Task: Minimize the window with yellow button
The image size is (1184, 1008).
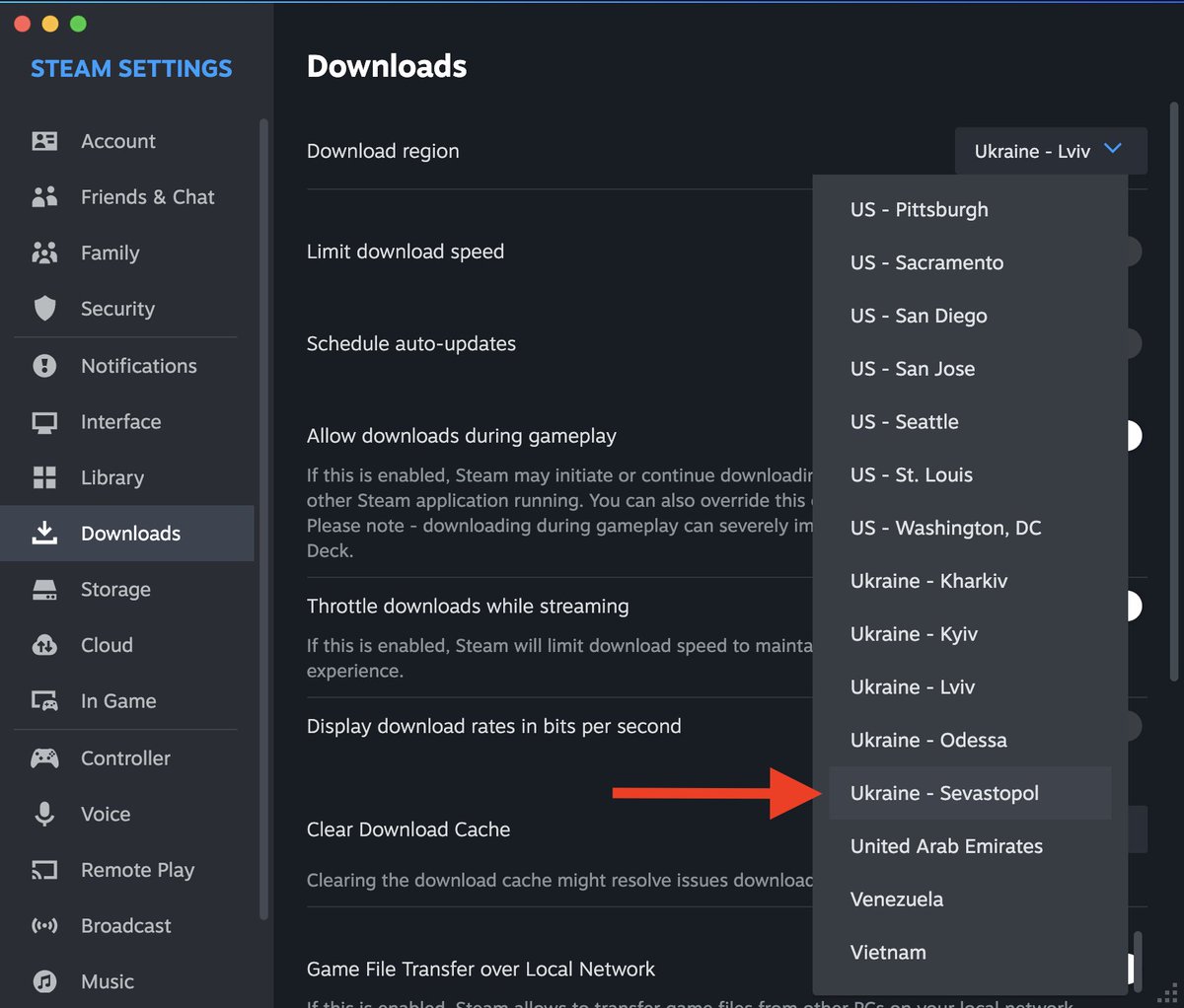Action: (x=50, y=24)
